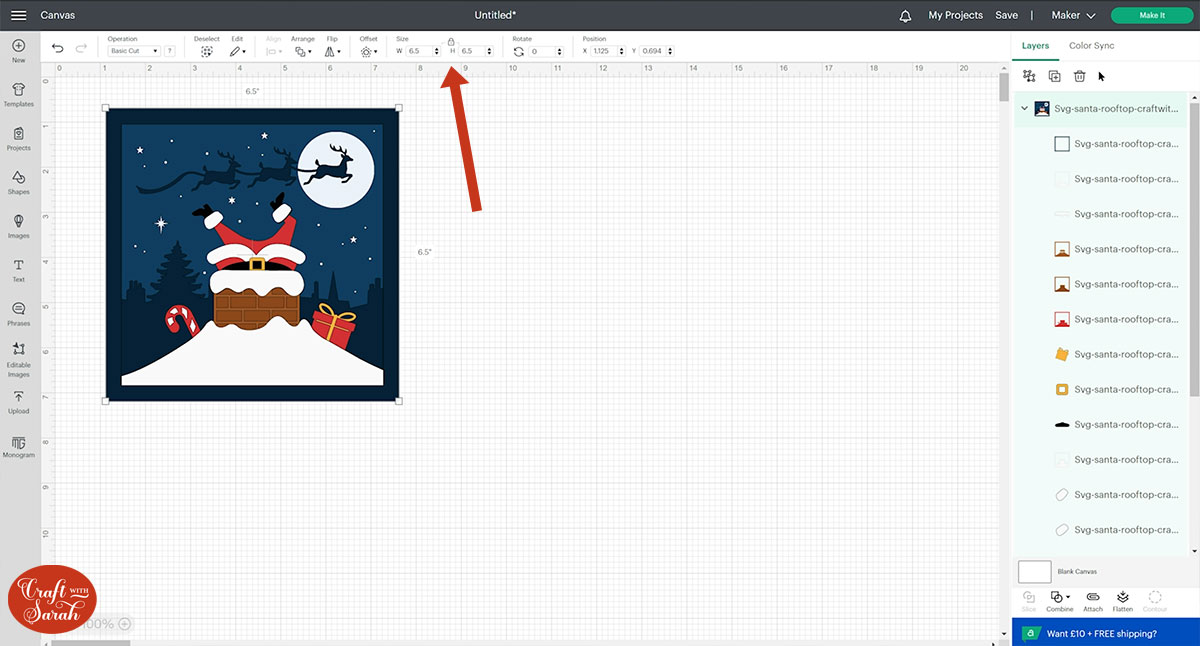1200x646 pixels.
Task: Open the Edit pencil tool
Action: [x=236, y=51]
